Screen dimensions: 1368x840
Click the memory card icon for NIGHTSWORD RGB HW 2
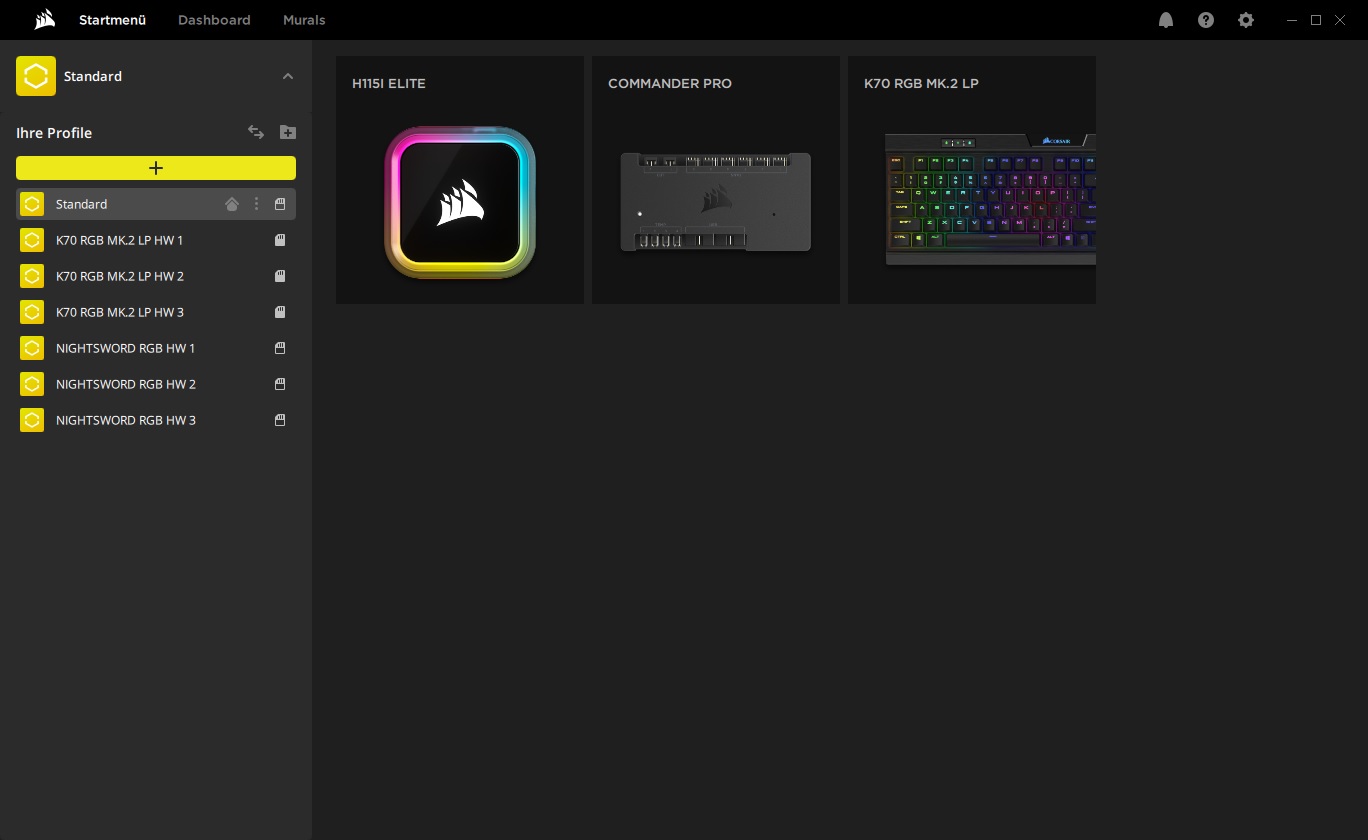(280, 384)
